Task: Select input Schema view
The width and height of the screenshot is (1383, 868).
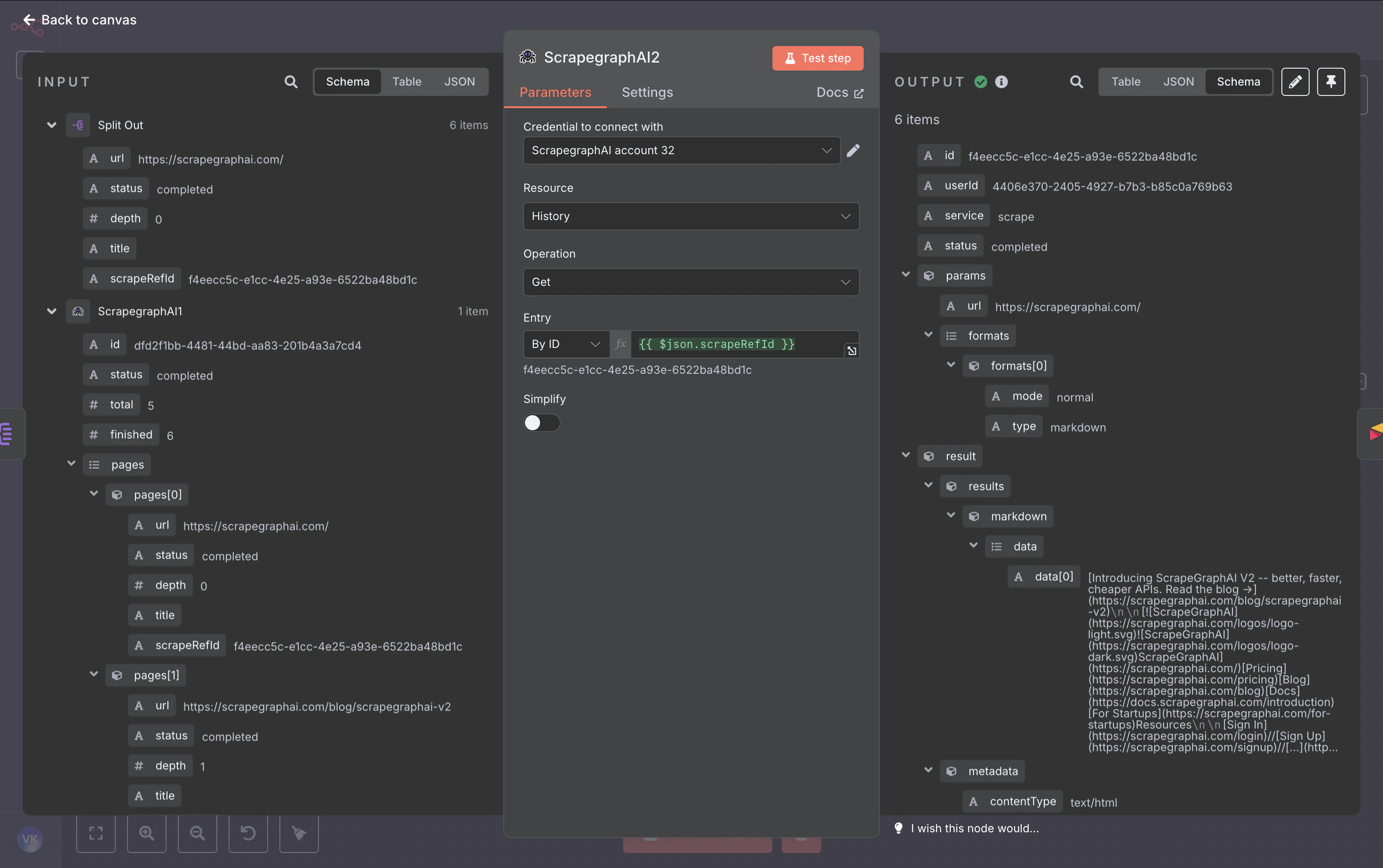Action: 348,81
